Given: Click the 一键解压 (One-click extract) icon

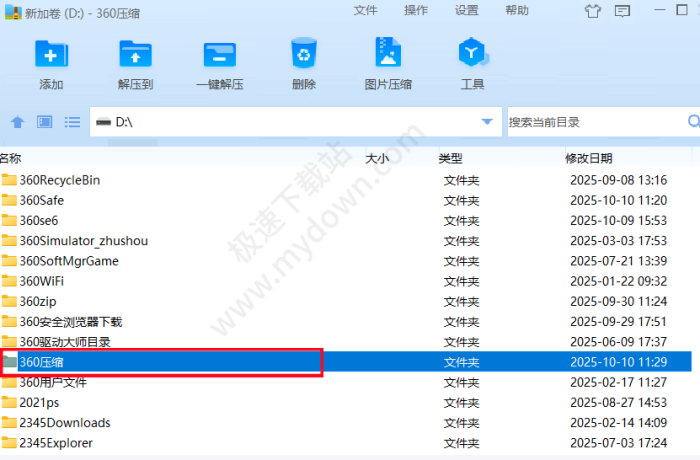Looking at the screenshot, I should click(x=219, y=55).
